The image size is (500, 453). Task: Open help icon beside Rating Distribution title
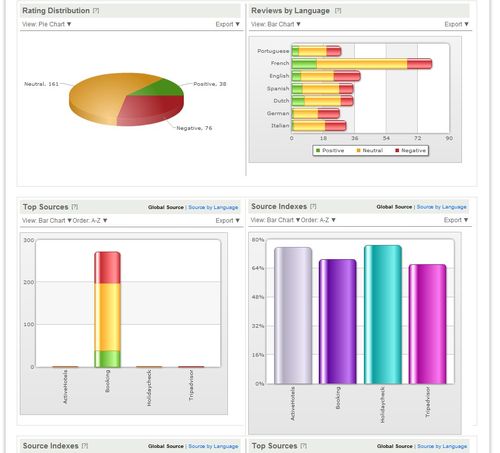point(96,11)
